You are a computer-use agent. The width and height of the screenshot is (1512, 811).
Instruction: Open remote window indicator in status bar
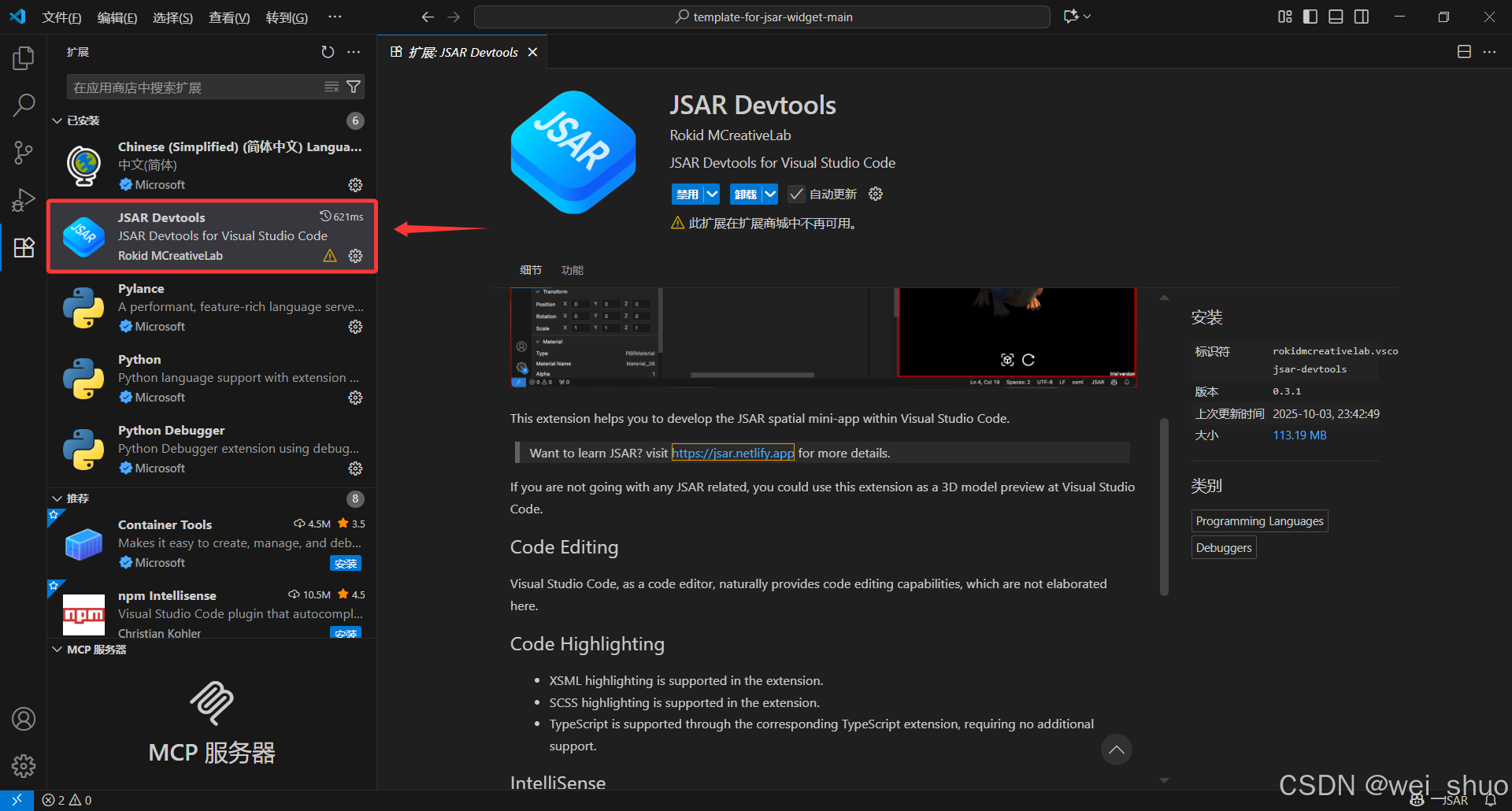pos(17,800)
